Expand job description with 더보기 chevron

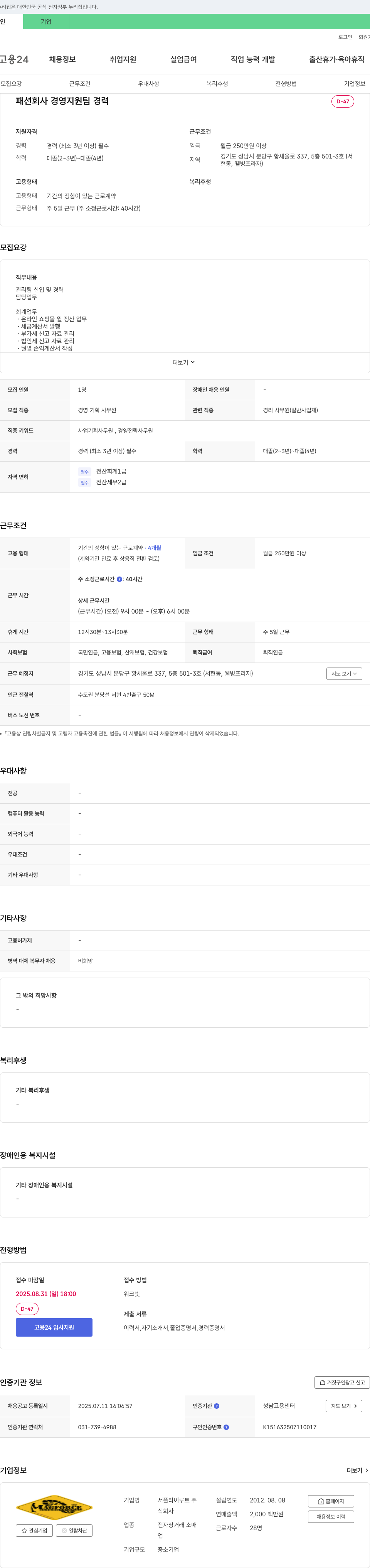point(184,362)
